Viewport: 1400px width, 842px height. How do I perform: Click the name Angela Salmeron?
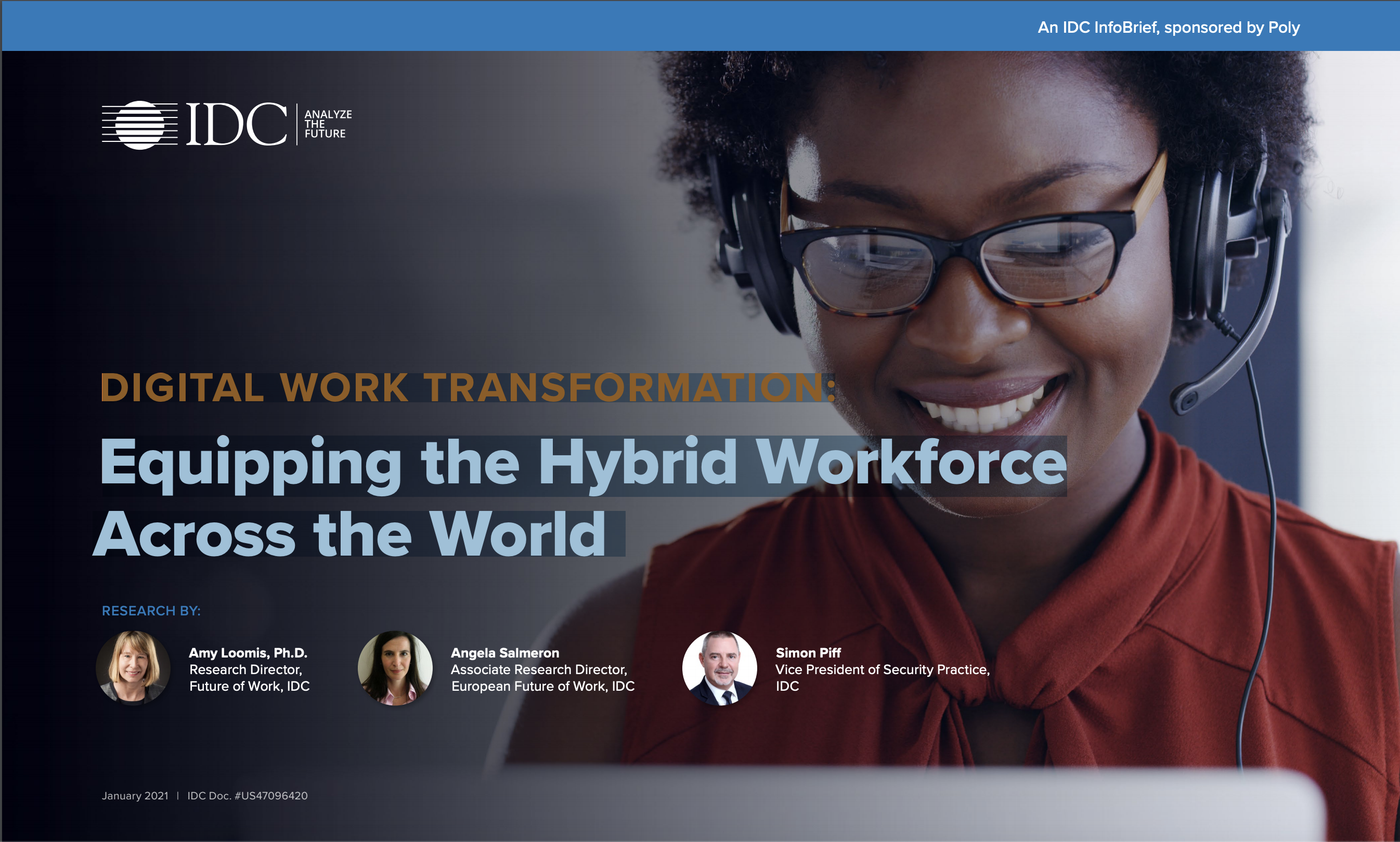tap(504, 652)
